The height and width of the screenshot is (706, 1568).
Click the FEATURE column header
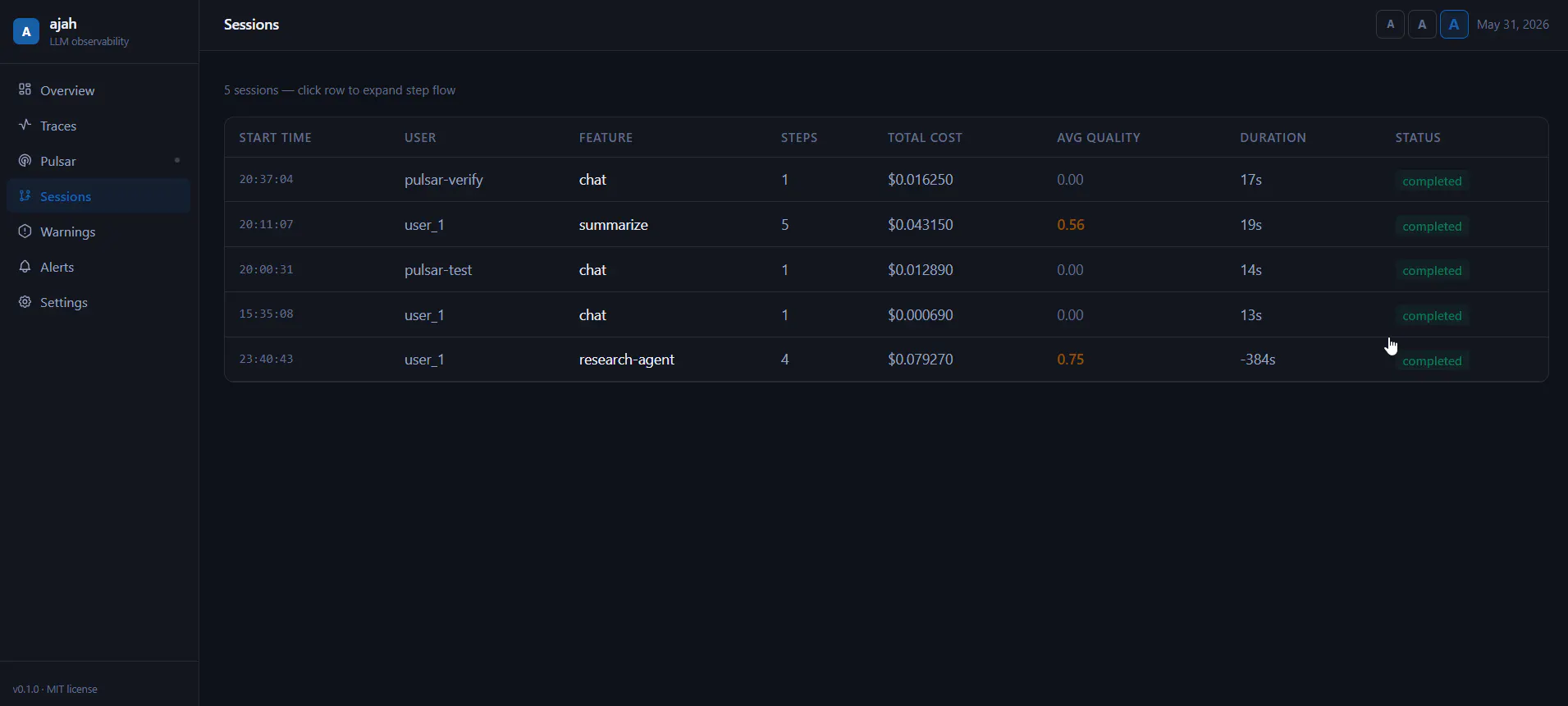click(x=606, y=138)
